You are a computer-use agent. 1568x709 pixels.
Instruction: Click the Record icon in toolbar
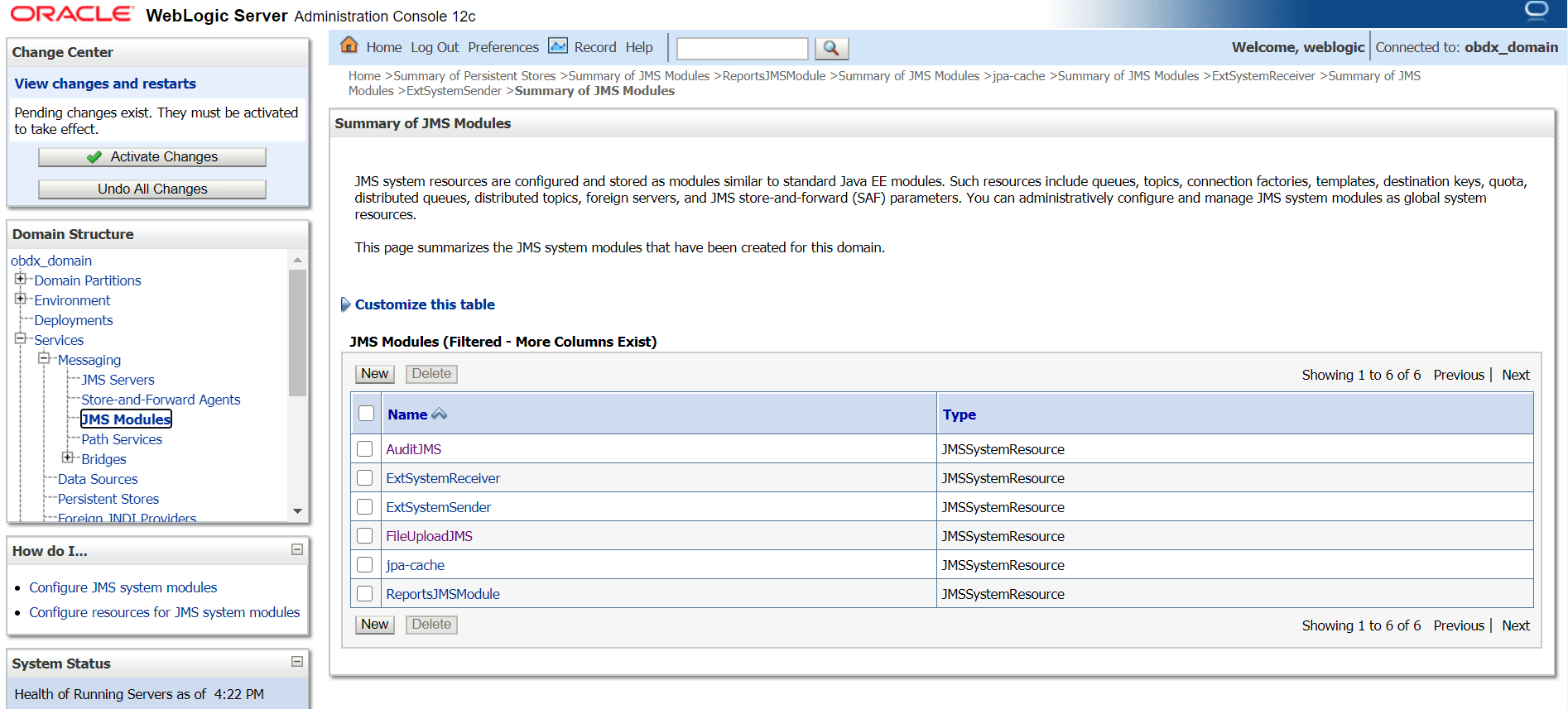[x=559, y=46]
